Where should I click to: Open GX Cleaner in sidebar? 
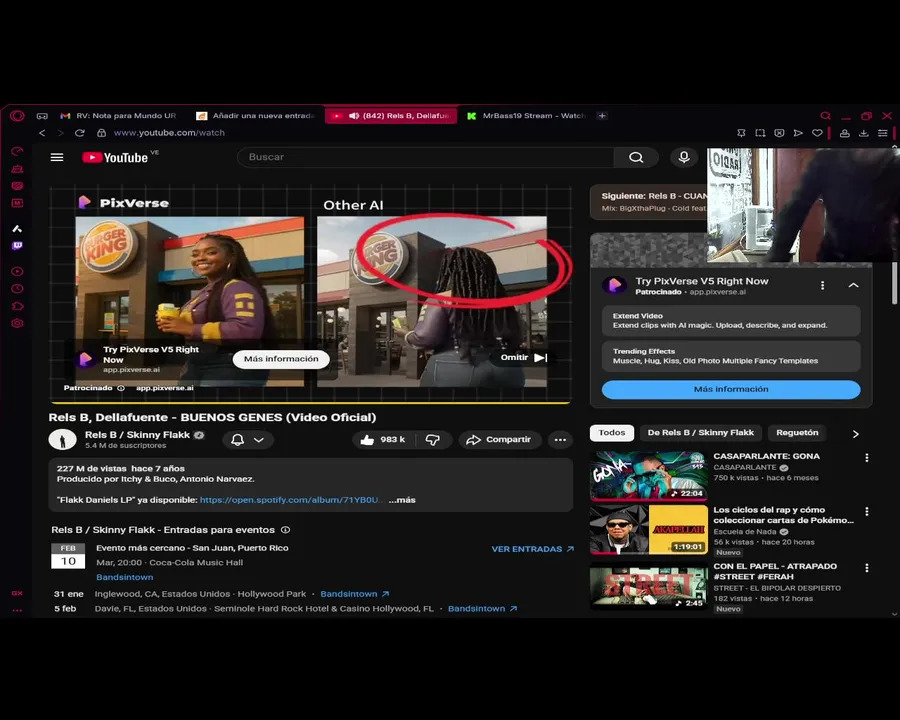(x=17, y=169)
